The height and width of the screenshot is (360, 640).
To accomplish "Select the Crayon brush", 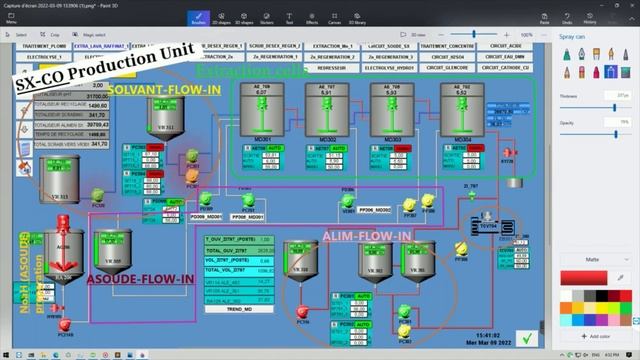I will [x=596, y=72].
